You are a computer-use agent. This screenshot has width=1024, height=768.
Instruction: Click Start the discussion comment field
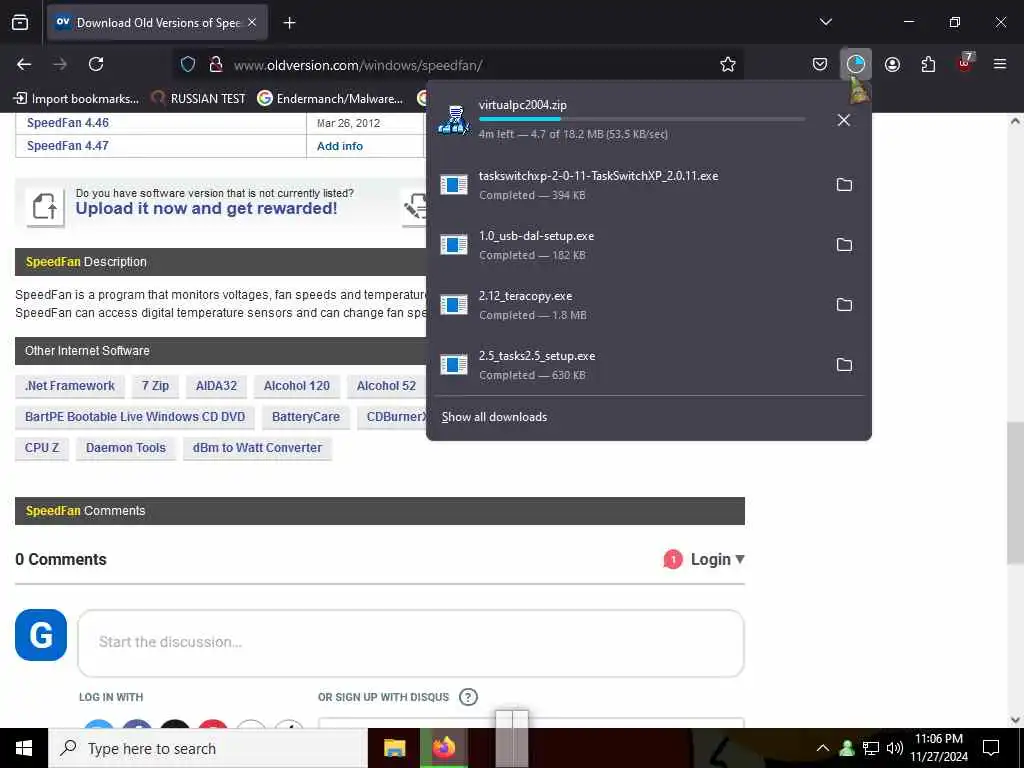coord(411,643)
